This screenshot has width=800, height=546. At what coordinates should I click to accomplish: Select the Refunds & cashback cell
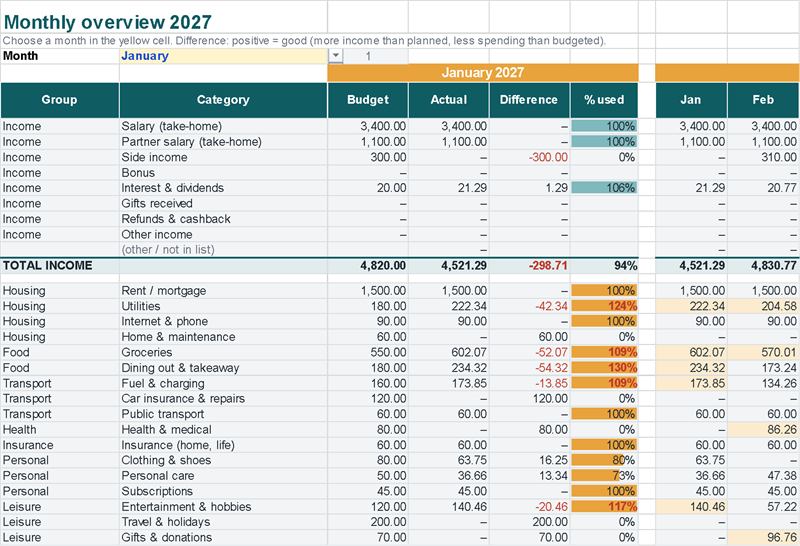tap(223, 219)
